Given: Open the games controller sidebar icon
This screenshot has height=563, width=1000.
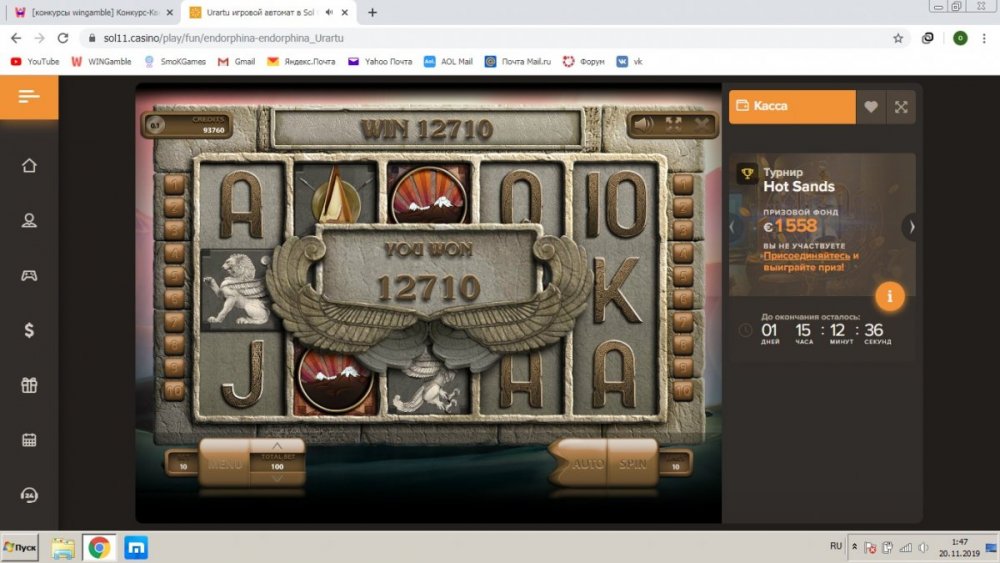Looking at the screenshot, I should pyautogui.click(x=29, y=275).
